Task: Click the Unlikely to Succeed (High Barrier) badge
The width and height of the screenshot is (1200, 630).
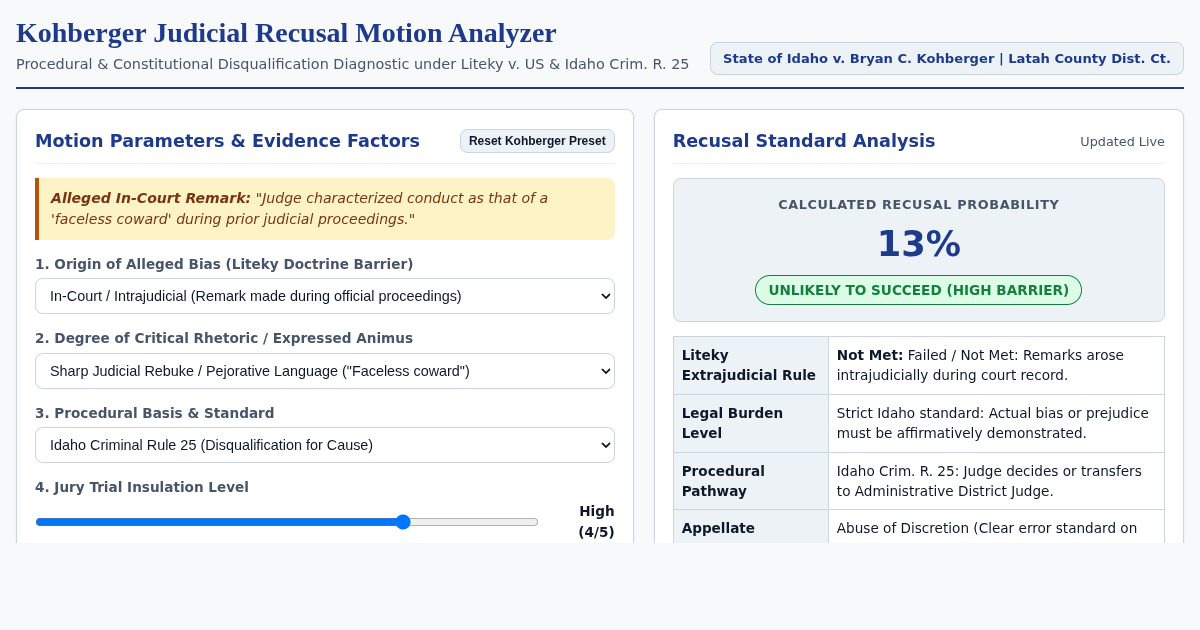Action: click(x=918, y=290)
